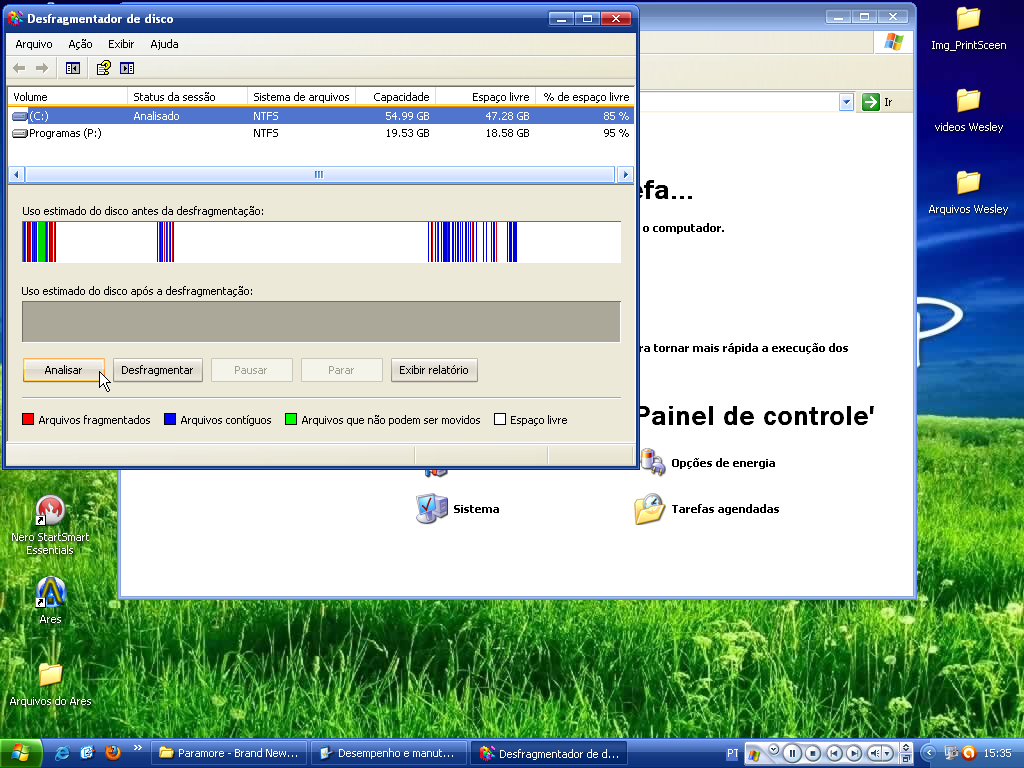The width and height of the screenshot is (1024, 768).
Task: Expand the address bar dropdown arrow
Action: pyautogui.click(x=846, y=102)
